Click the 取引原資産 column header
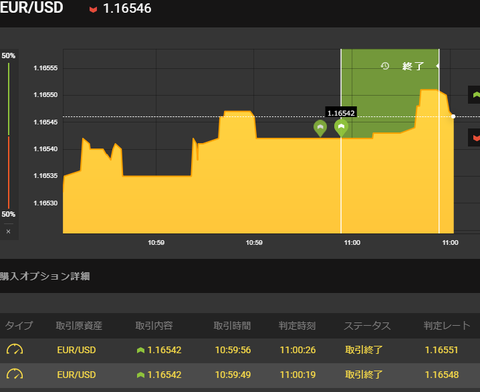480x392 pixels. point(79,325)
